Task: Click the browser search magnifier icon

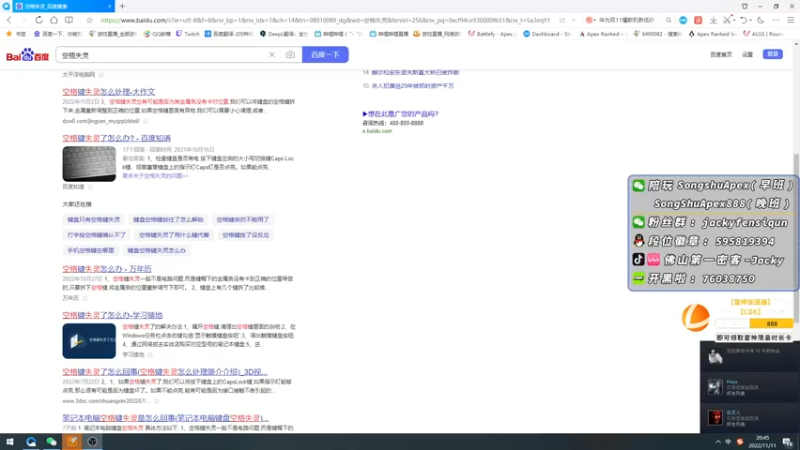Action: 668,20
